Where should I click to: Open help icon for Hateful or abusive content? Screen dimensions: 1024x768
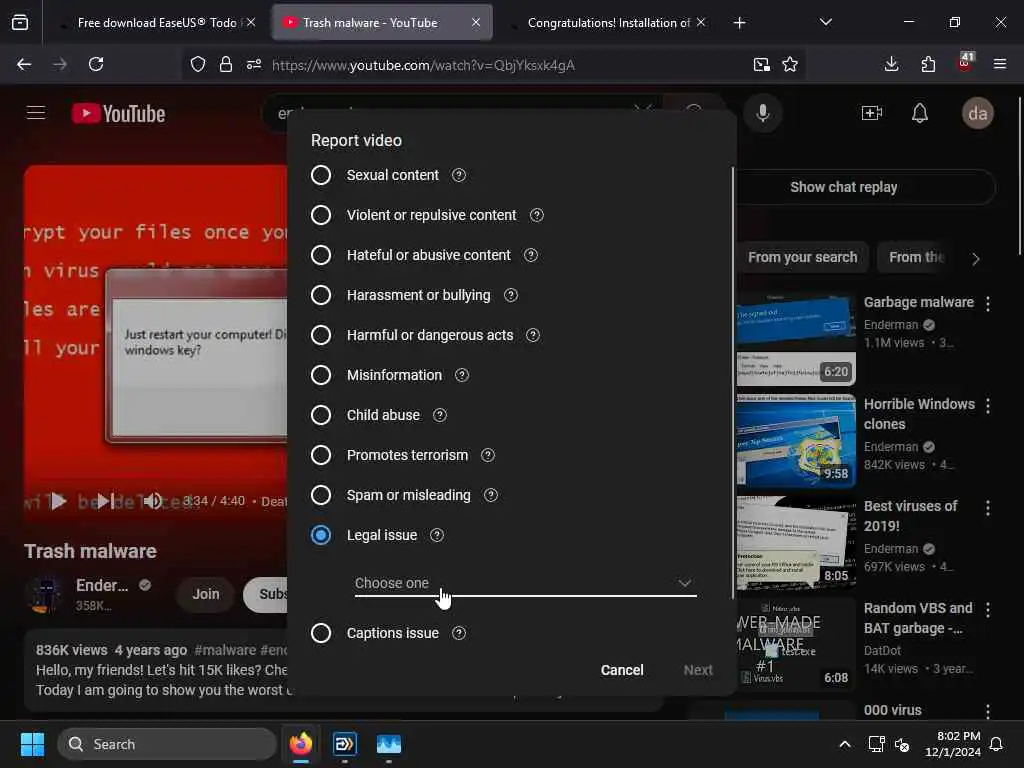[531, 255]
